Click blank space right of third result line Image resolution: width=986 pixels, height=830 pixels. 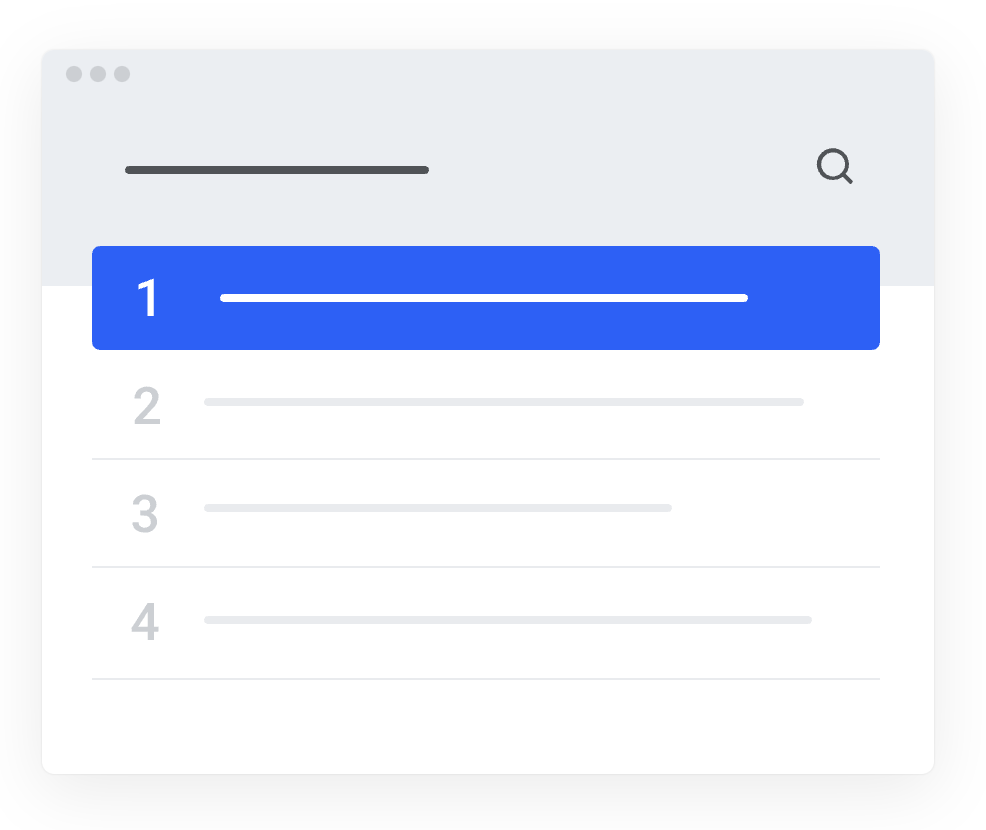coord(775,508)
